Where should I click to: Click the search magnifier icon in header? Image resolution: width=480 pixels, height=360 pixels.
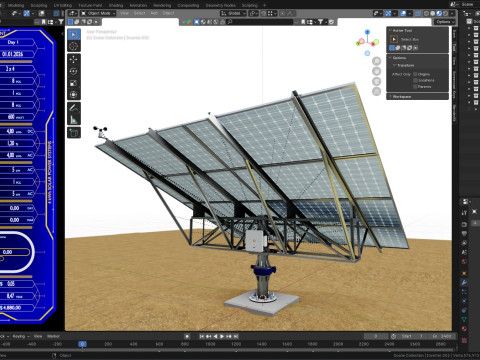click(230, 22)
